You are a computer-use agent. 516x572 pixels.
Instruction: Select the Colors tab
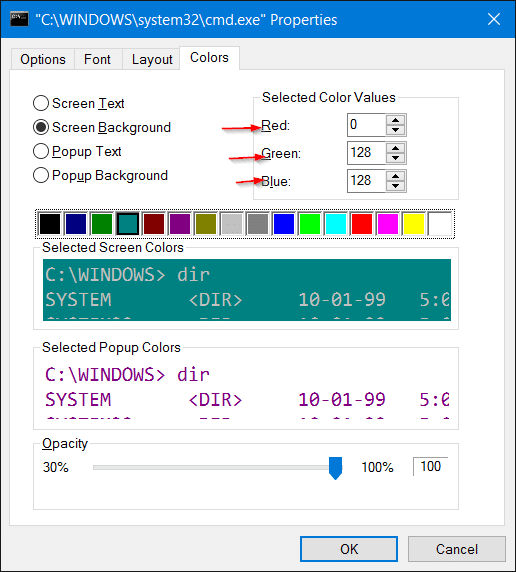pyautogui.click(x=209, y=58)
